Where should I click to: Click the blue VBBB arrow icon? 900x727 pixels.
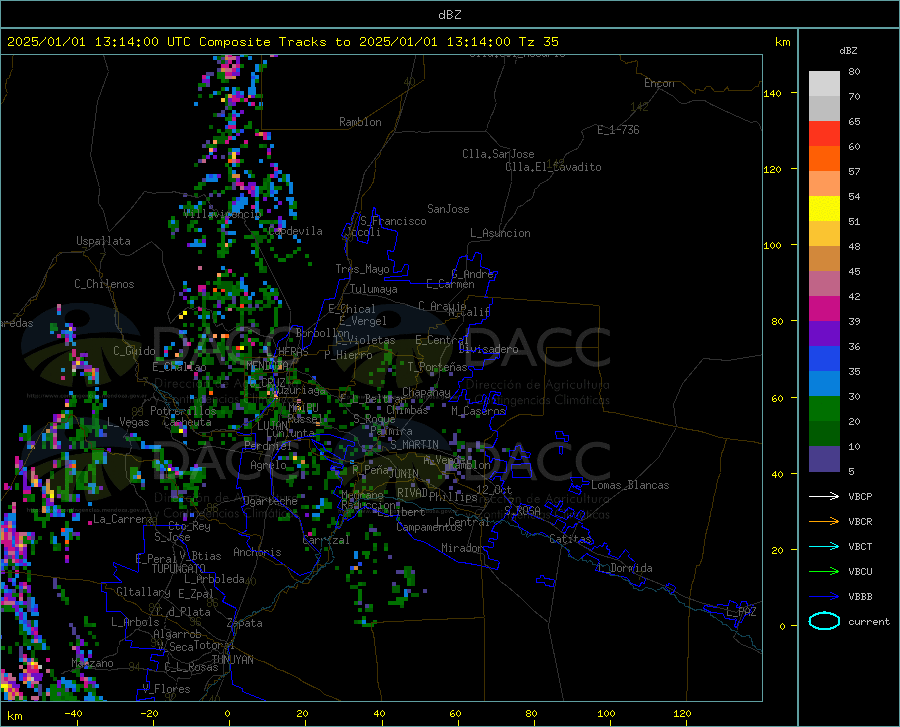[x=824, y=596]
